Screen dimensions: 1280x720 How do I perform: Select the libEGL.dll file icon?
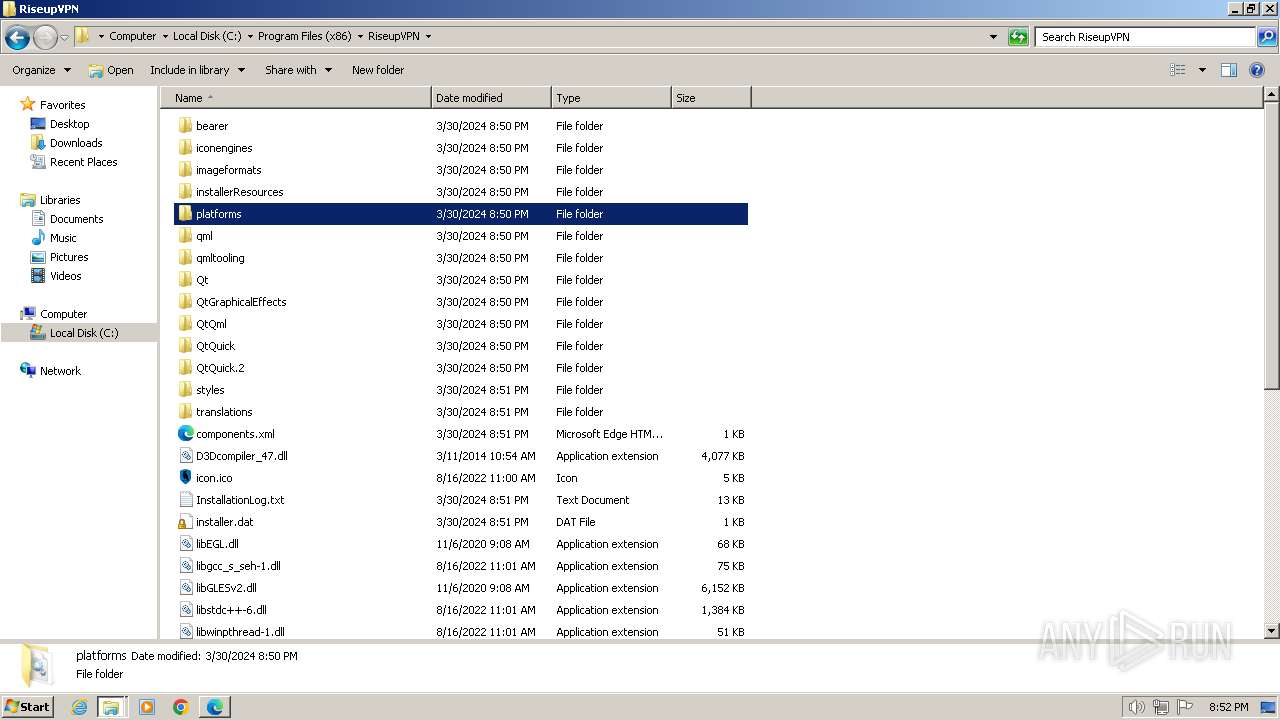tap(185, 544)
